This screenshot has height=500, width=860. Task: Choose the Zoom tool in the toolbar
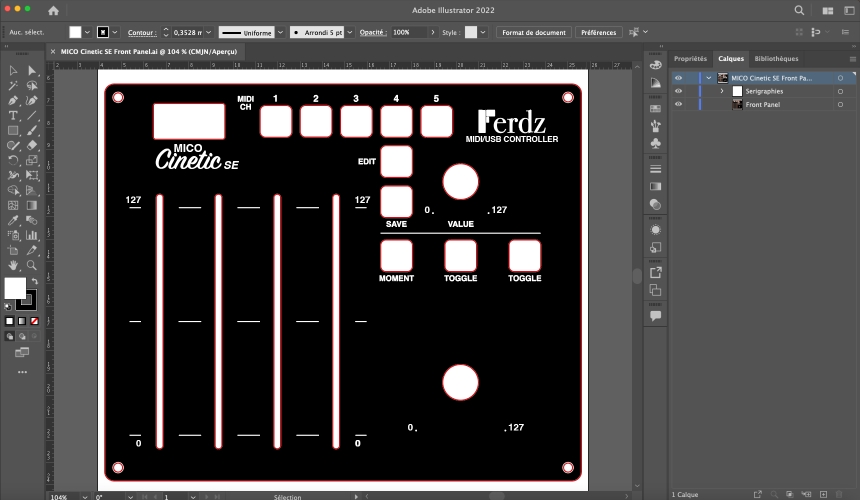[x=32, y=266]
